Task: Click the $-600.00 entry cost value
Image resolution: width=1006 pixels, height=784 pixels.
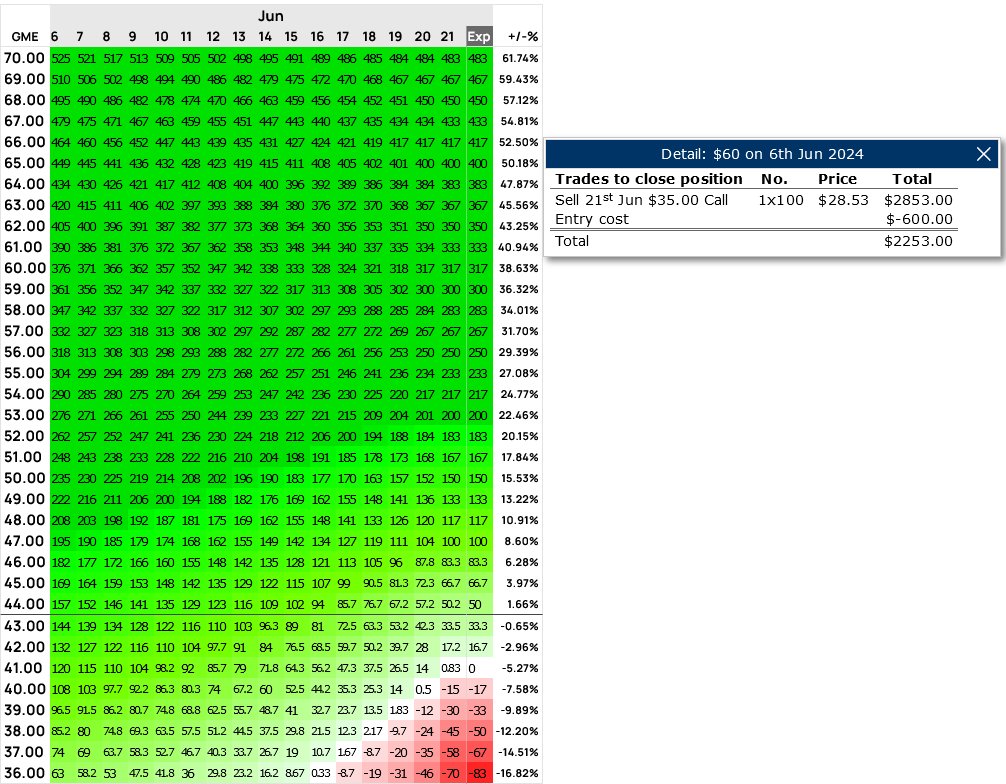Action: click(919, 219)
